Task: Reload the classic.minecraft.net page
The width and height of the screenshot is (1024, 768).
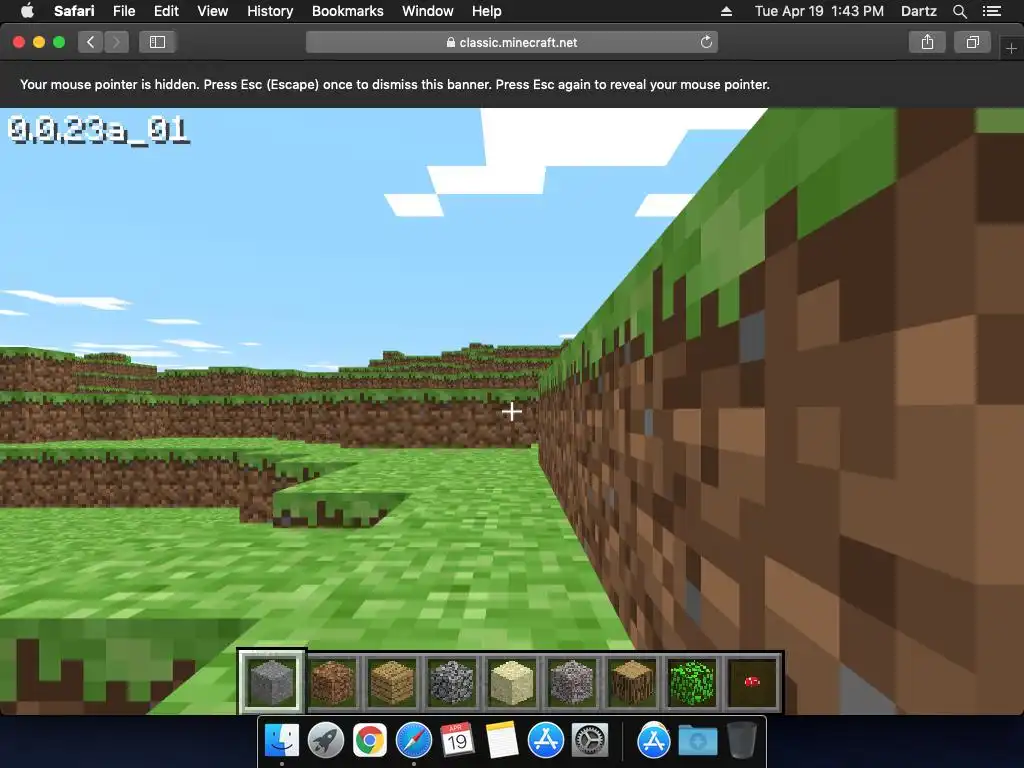Action: tap(706, 42)
